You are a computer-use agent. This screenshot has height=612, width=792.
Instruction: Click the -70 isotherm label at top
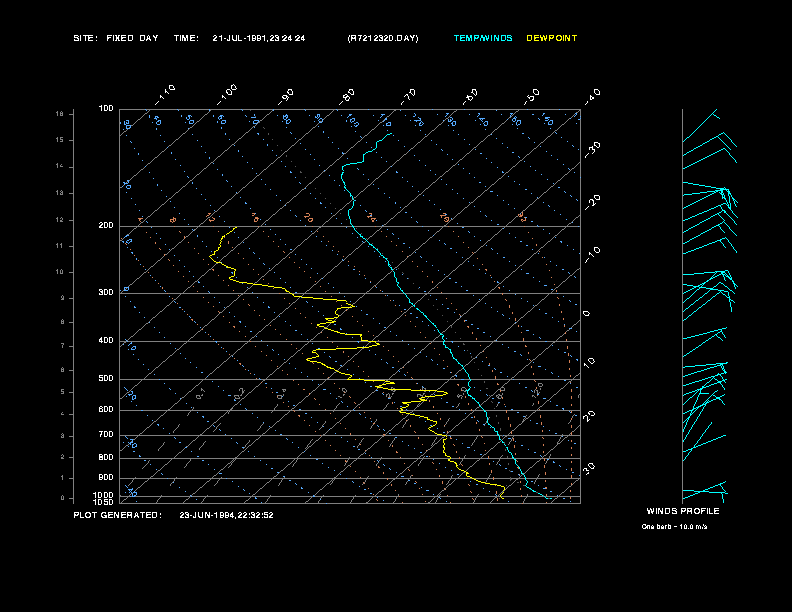pos(408,97)
